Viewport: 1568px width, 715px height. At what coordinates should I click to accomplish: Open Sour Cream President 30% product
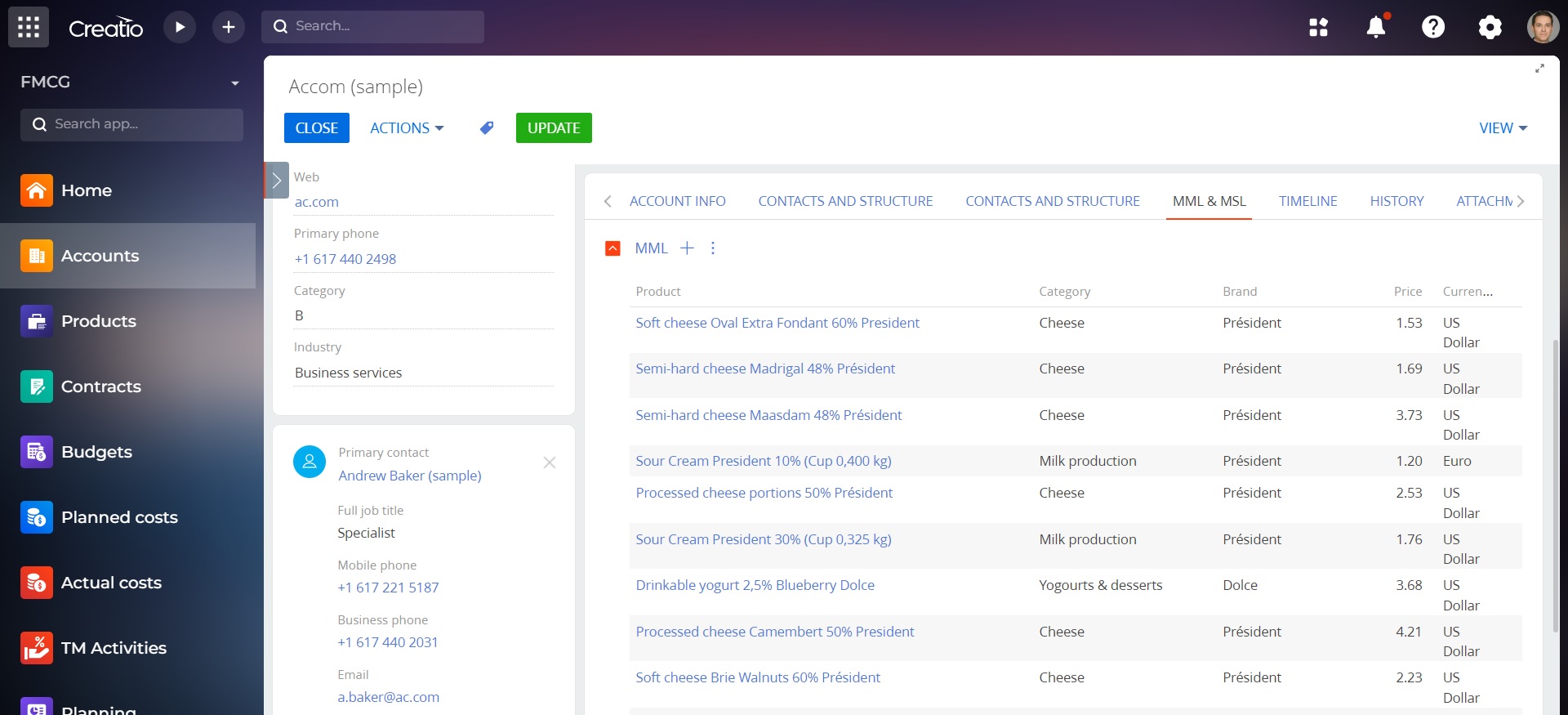point(764,539)
